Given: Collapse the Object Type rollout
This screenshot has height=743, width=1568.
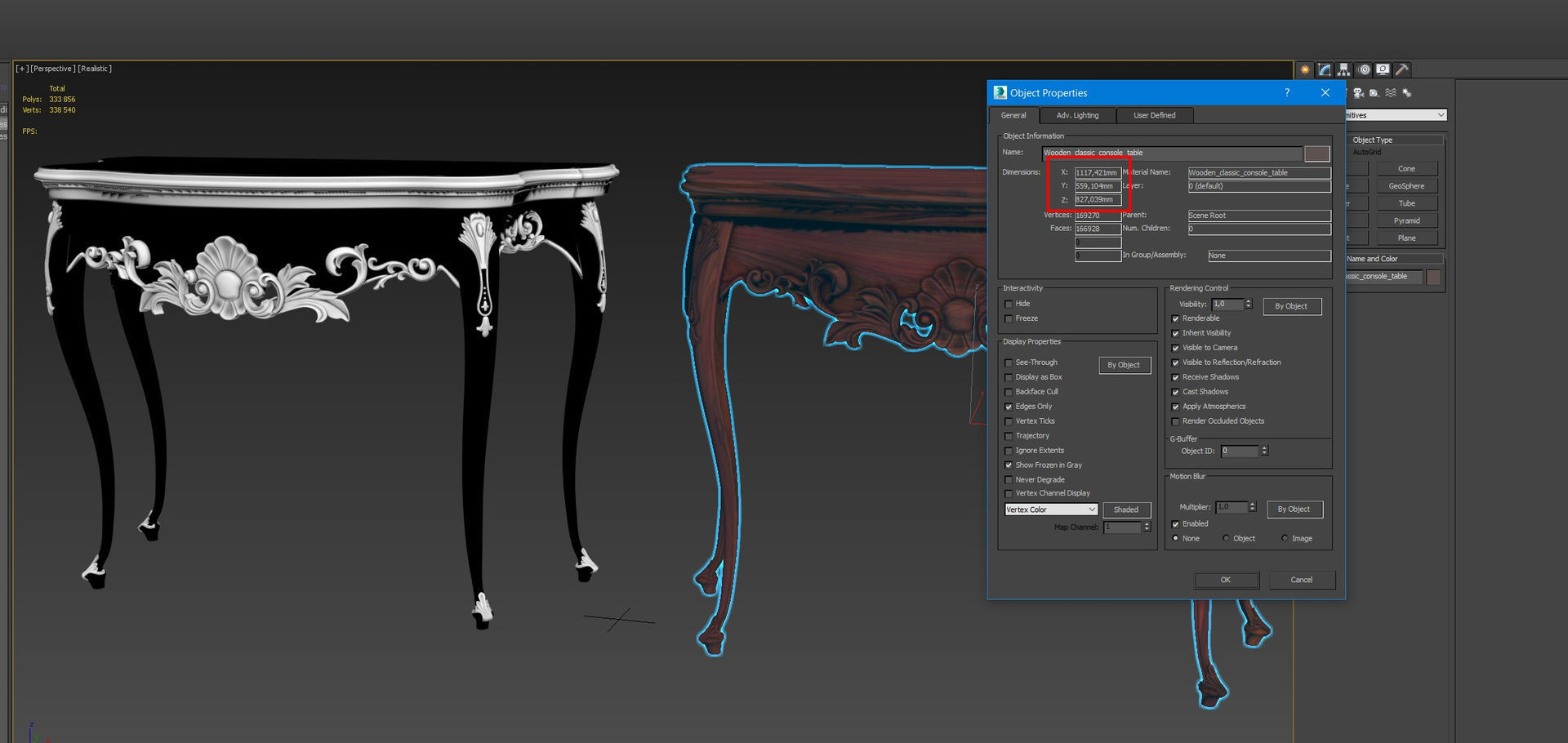Looking at the screenshot, I should [x=1396, y=140].
